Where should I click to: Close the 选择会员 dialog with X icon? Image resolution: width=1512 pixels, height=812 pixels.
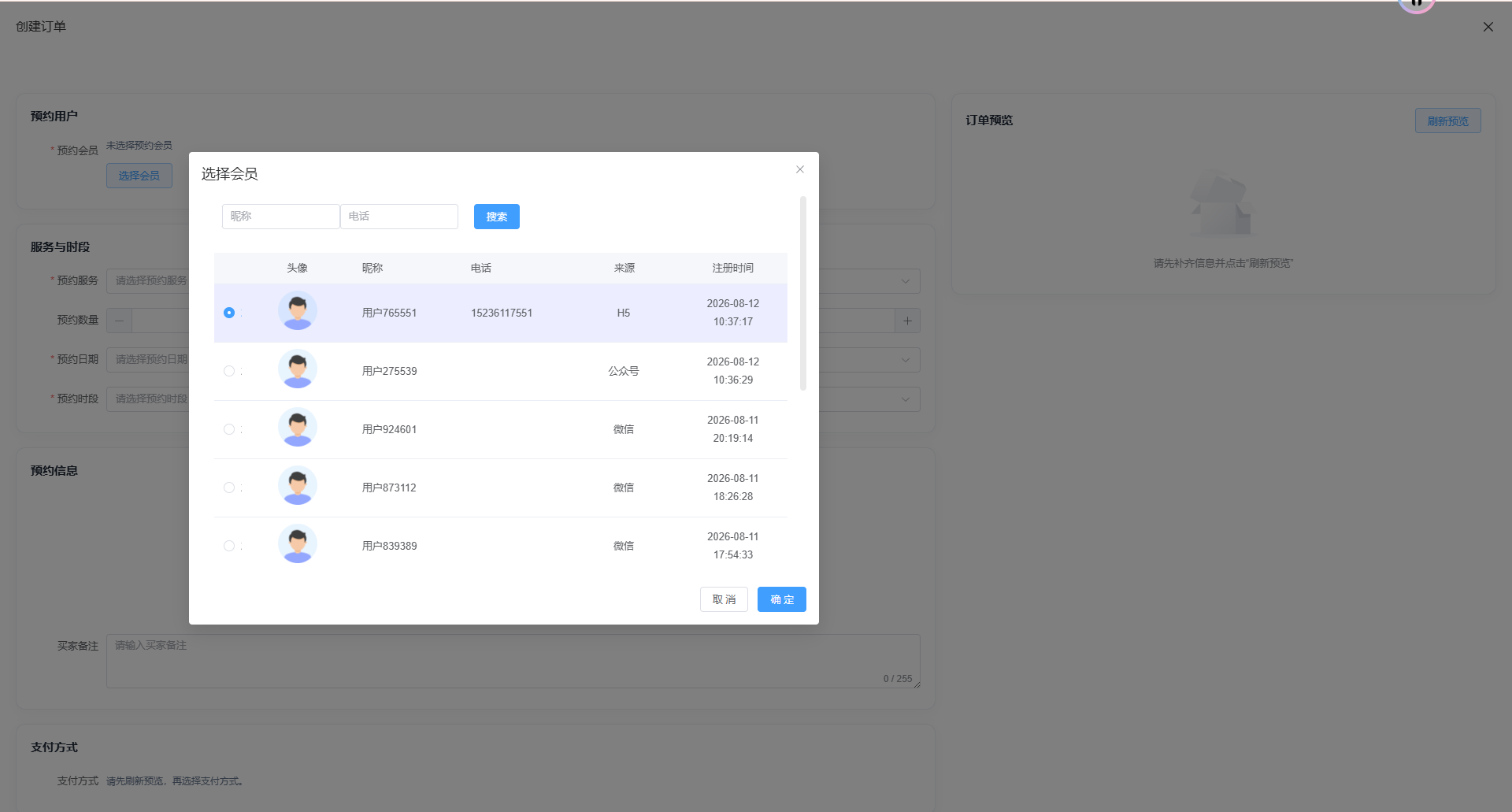point(800,169)
